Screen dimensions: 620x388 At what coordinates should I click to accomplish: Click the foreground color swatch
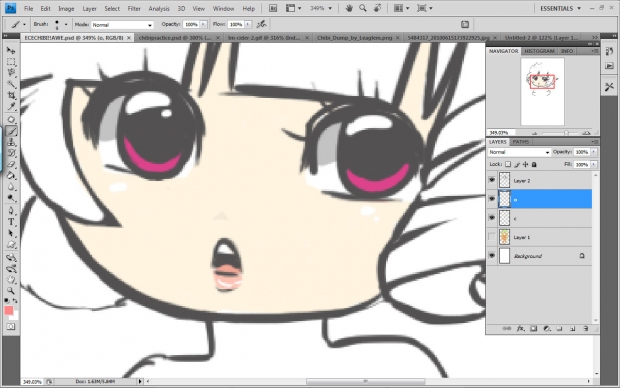pos(9,310)
